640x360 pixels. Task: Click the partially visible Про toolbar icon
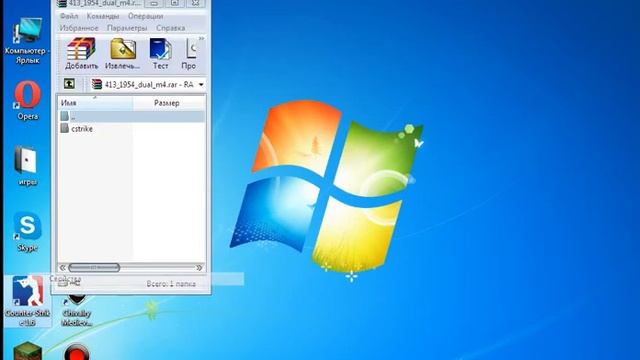click(189, 53)
